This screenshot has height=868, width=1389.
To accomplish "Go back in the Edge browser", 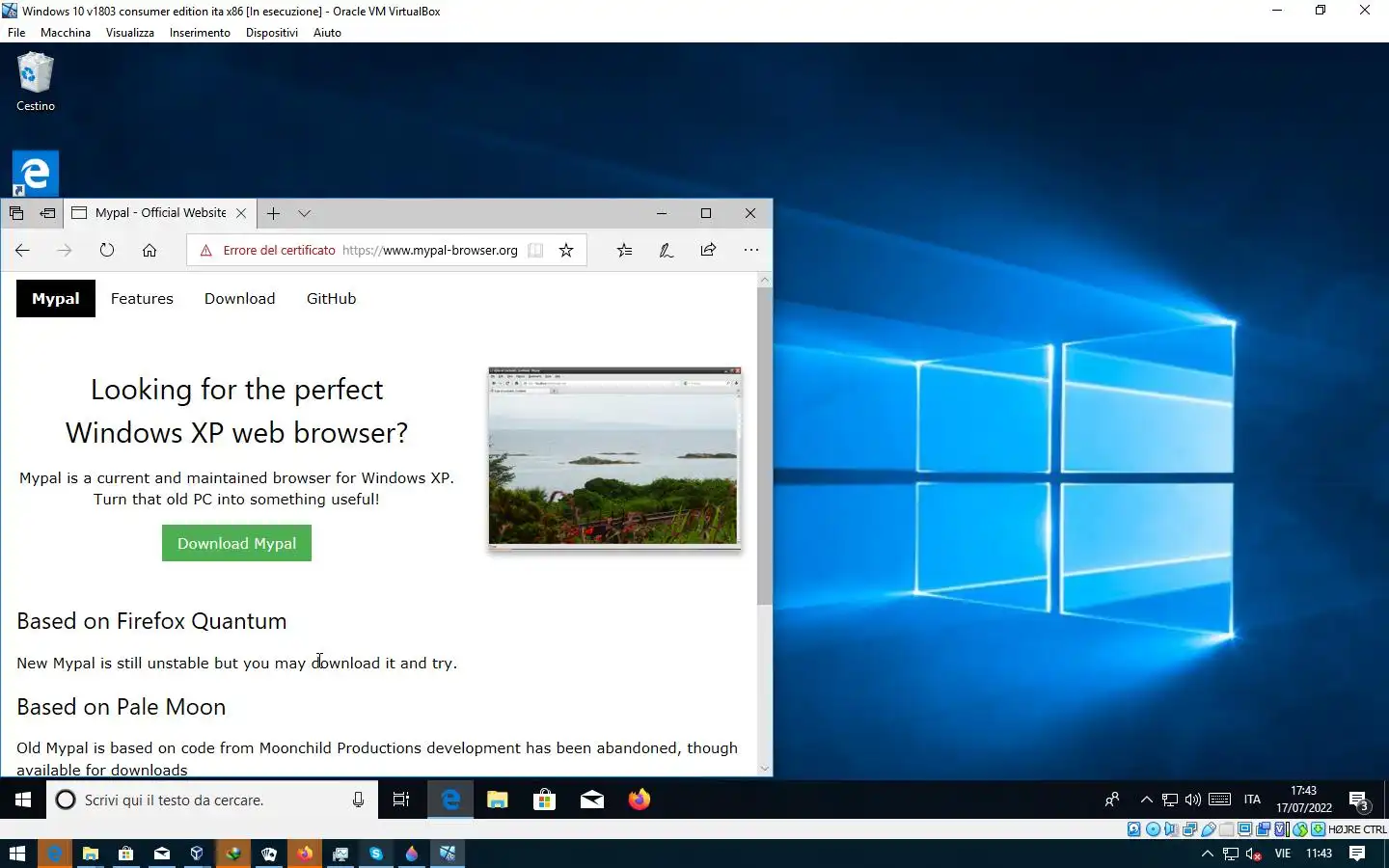I will (x=22, y=250).
